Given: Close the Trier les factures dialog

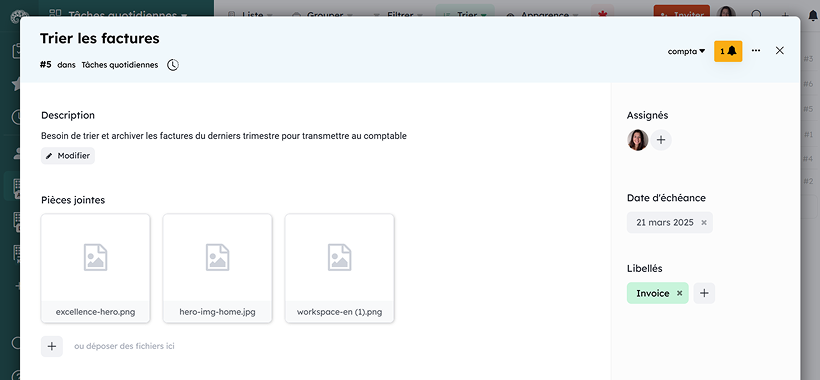Looking at the screenshot, I should [780, 51].
